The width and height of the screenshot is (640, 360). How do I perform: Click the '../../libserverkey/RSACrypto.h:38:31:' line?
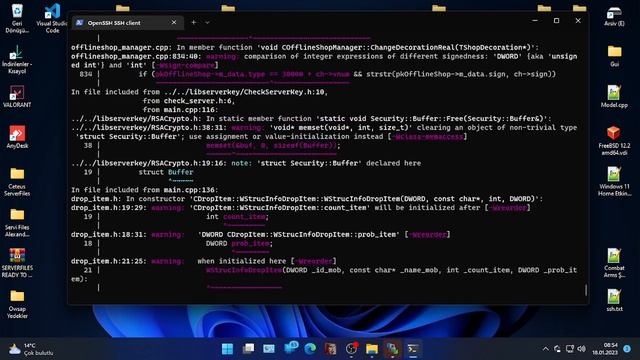(324, 132)
